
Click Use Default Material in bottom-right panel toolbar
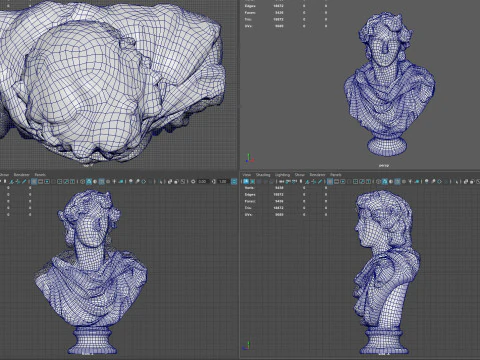point(391,182)
